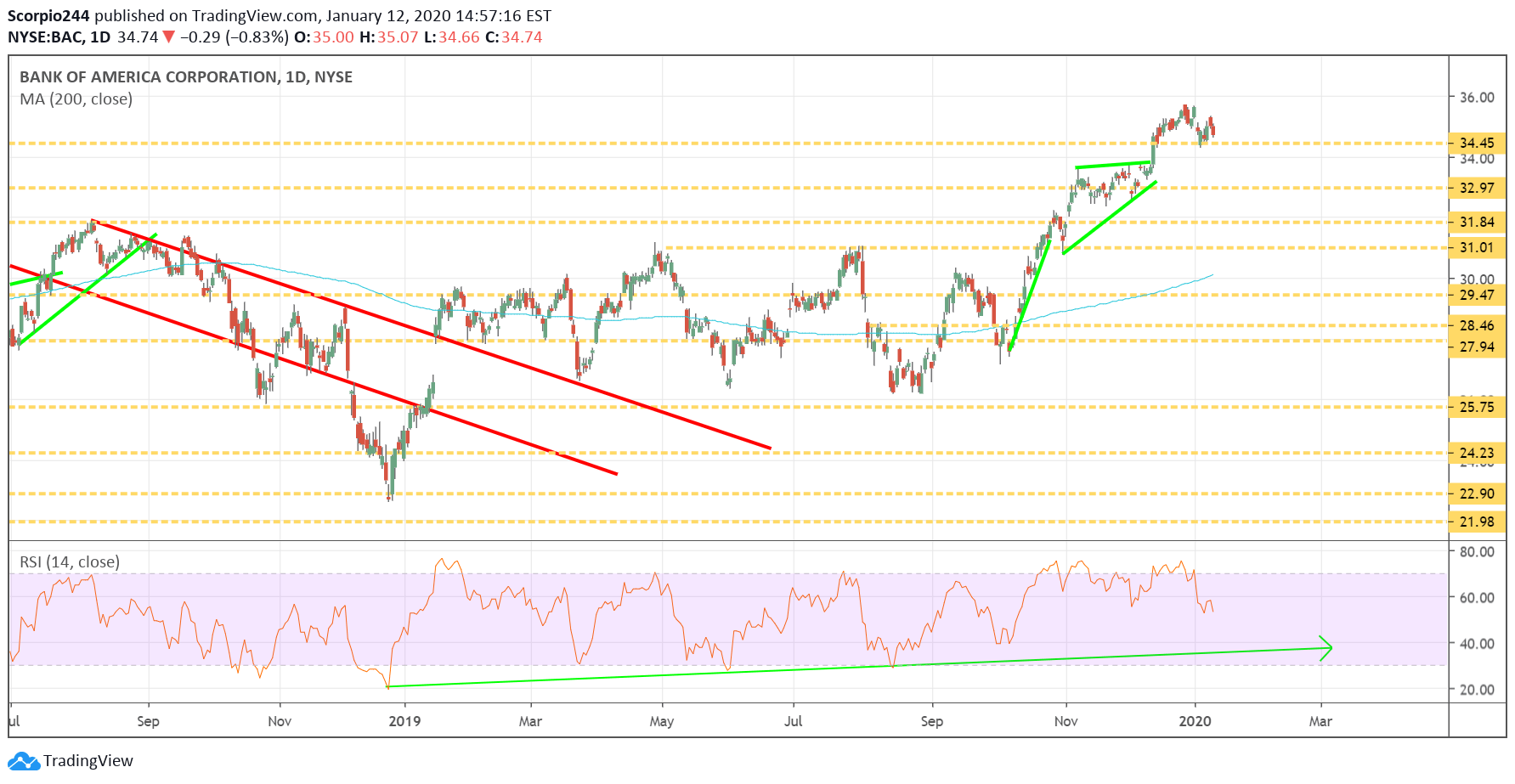Click the green arrowhead on RSI trendline
The image size is (1515, 784).
[x=1326, y=648]
